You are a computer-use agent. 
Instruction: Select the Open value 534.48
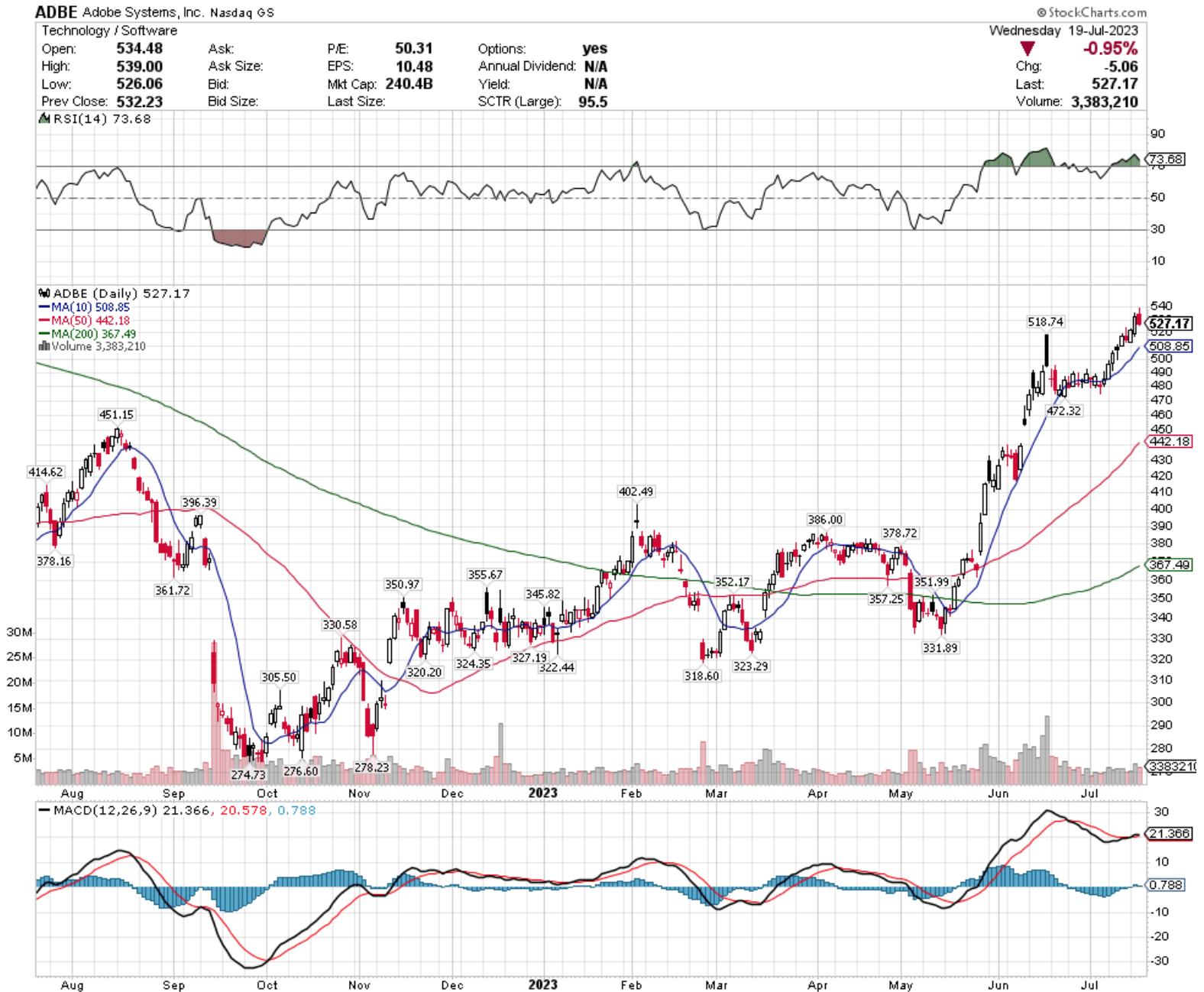(x=140, y=48)
